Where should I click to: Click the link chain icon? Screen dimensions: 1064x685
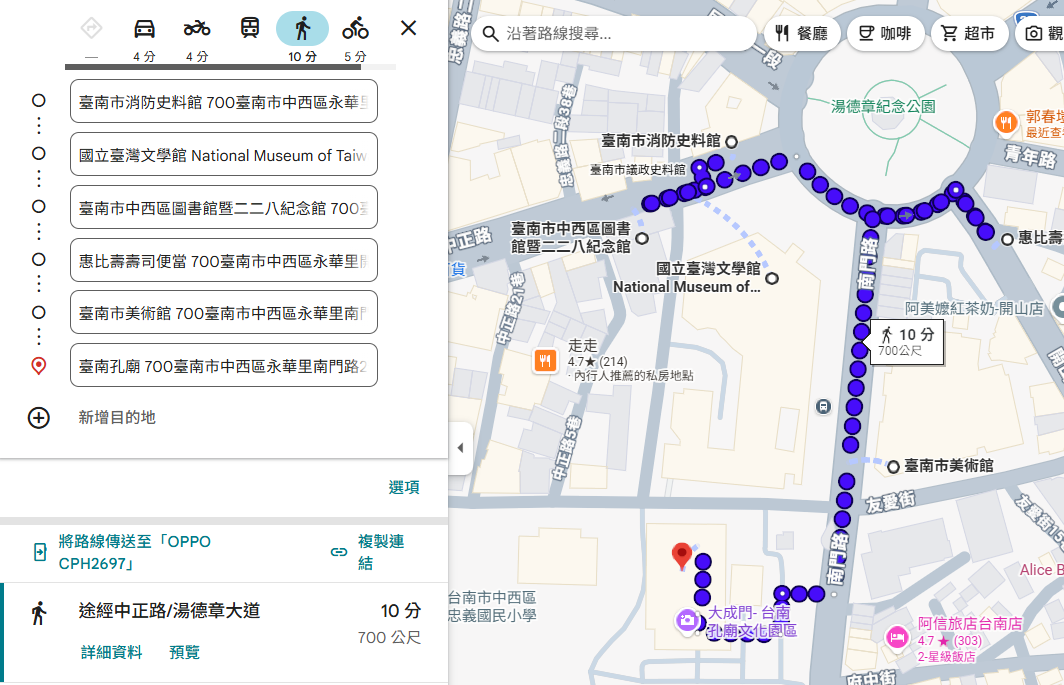(339, 552)
